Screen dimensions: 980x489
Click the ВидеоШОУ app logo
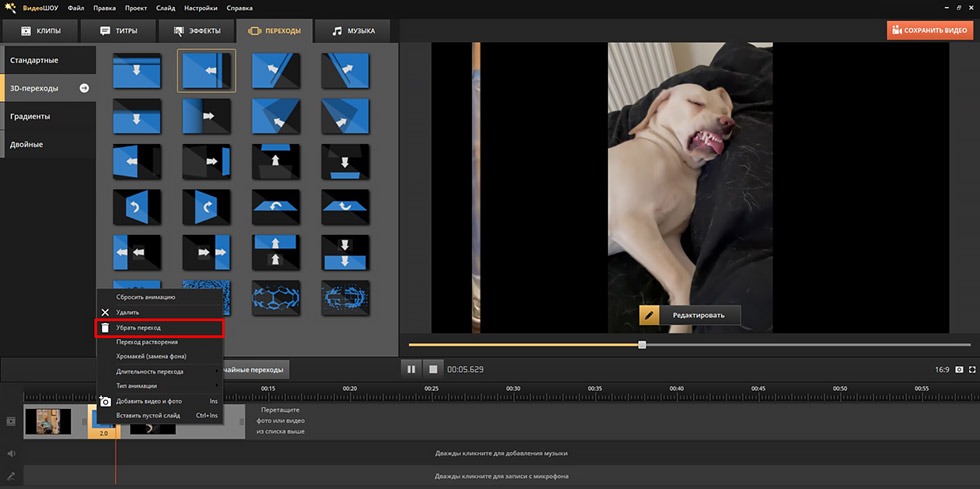(x=9, y=8)
